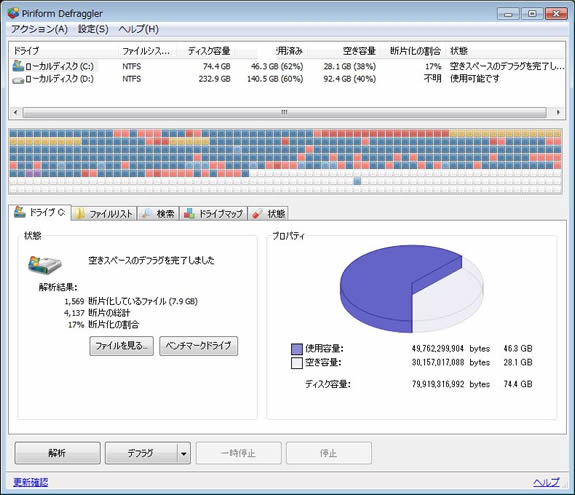The height and width of the screenshot is (495, 575).
Task: Click the 解析 button
Action: pos(57,453)
